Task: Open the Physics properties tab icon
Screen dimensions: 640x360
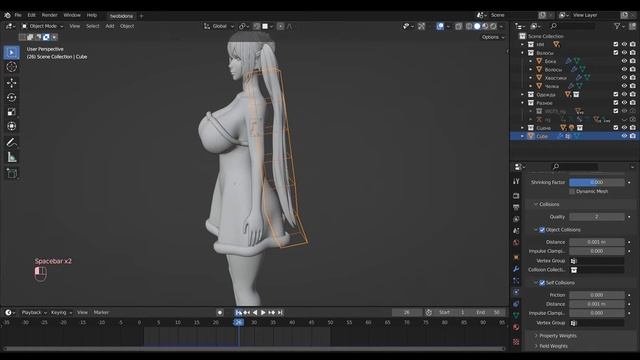Action: (516, 292)
